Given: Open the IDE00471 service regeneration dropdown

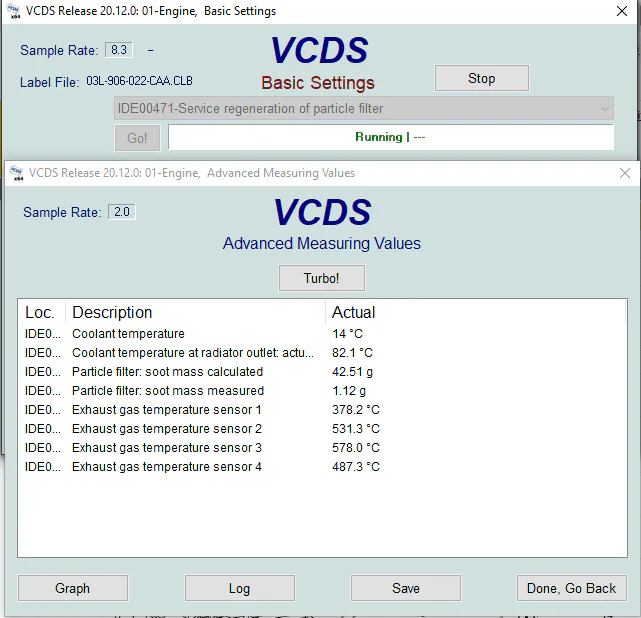Looking at the screenshot, I should [x=364, y=108].
